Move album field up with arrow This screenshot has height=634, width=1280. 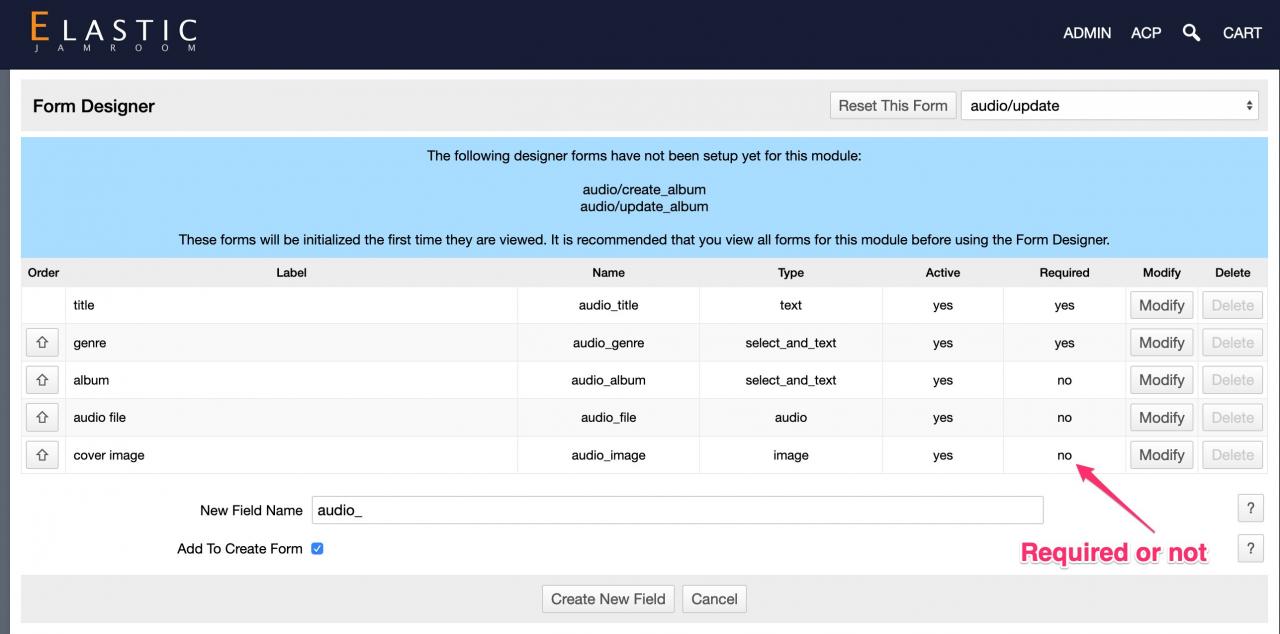tap(42, 380)
